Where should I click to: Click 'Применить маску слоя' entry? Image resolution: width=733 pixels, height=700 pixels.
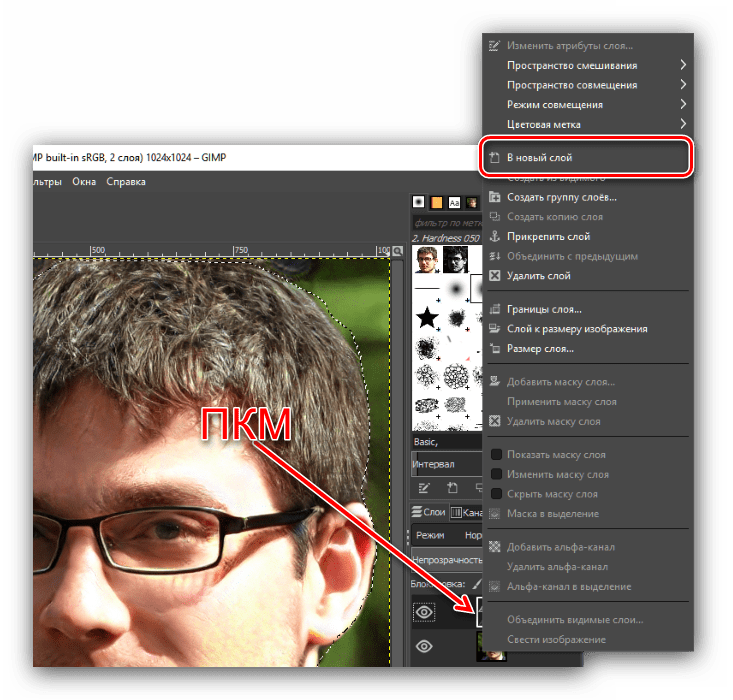tap(586, 402)
